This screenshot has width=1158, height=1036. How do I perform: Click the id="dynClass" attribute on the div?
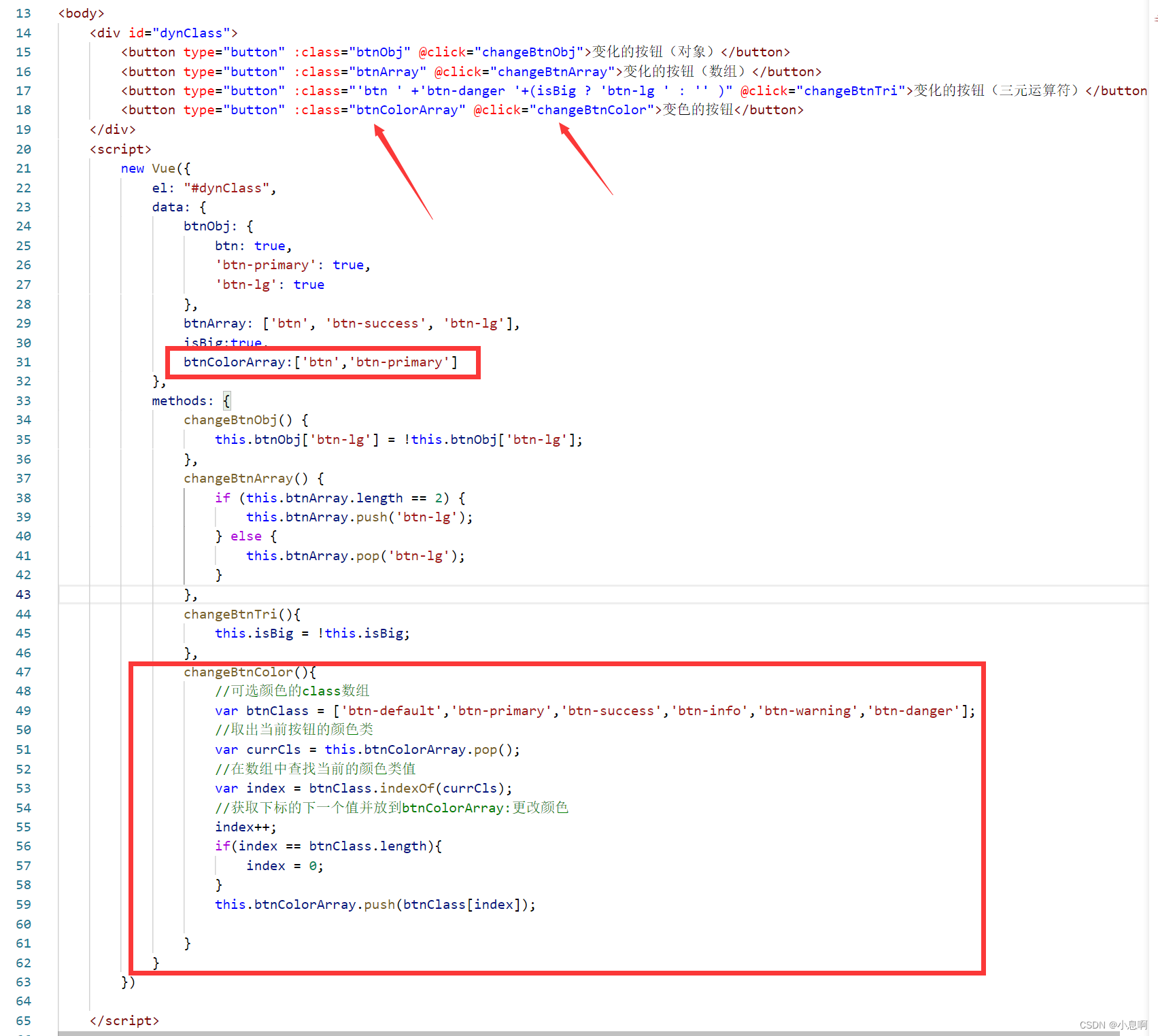point(179,33)
